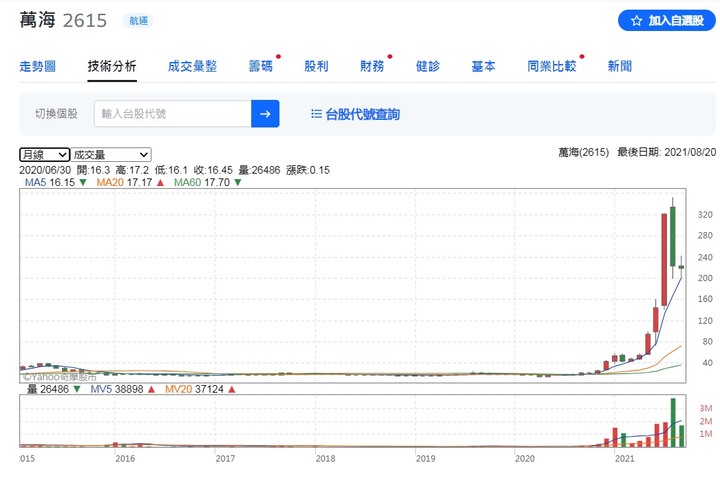The width and height of the screenshot is (720, 485).
Task: Go to the 股利 tab
Action: pyautogui.click(x=316, y=66)
